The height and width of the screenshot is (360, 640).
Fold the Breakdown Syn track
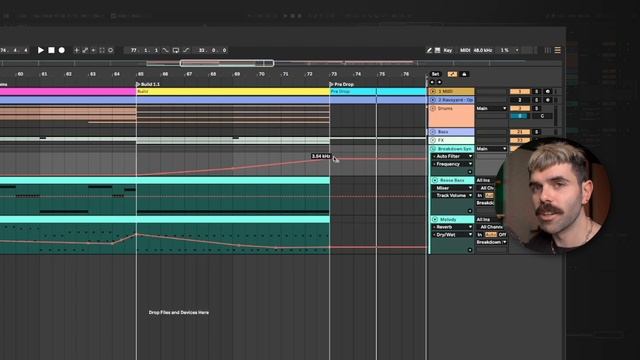pyautogui.click(x=433, y=149)
